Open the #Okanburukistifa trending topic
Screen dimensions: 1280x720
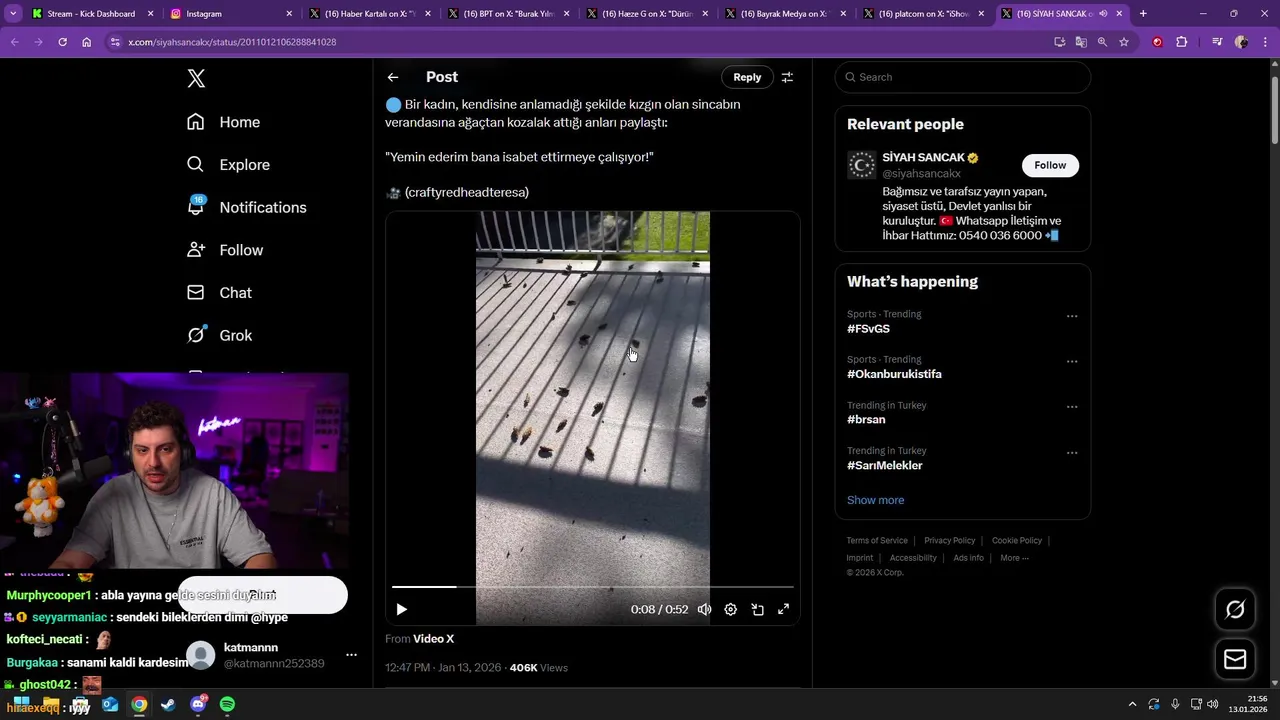pos(894,374)
